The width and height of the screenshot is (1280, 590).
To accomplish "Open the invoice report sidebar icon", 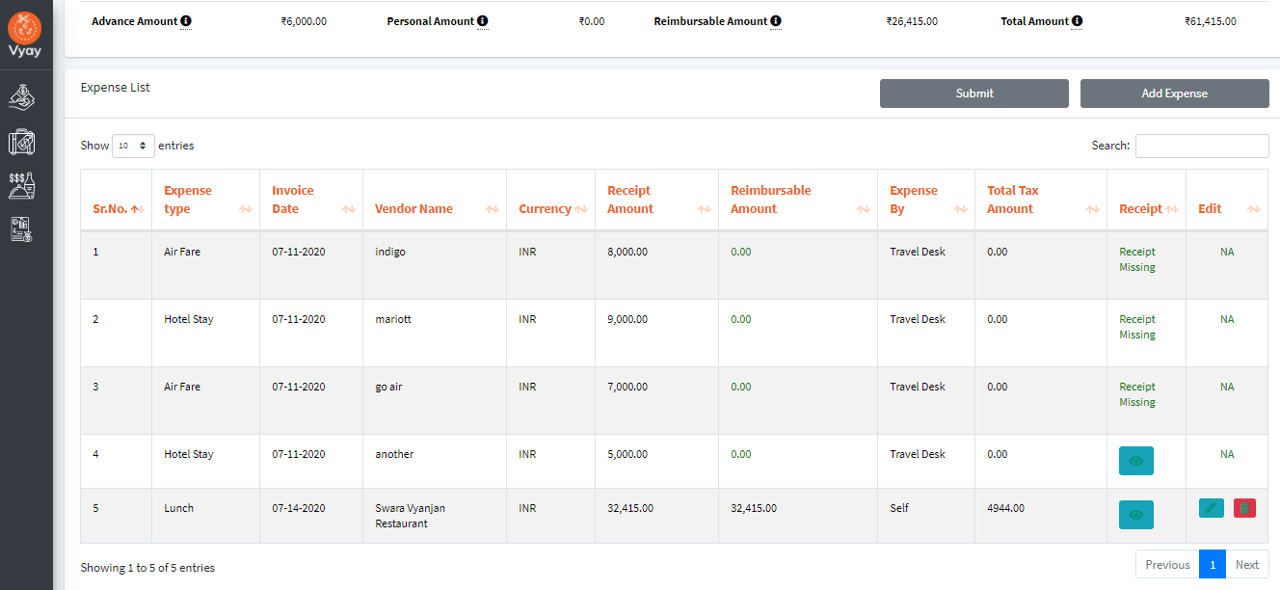I will point(22,229).
